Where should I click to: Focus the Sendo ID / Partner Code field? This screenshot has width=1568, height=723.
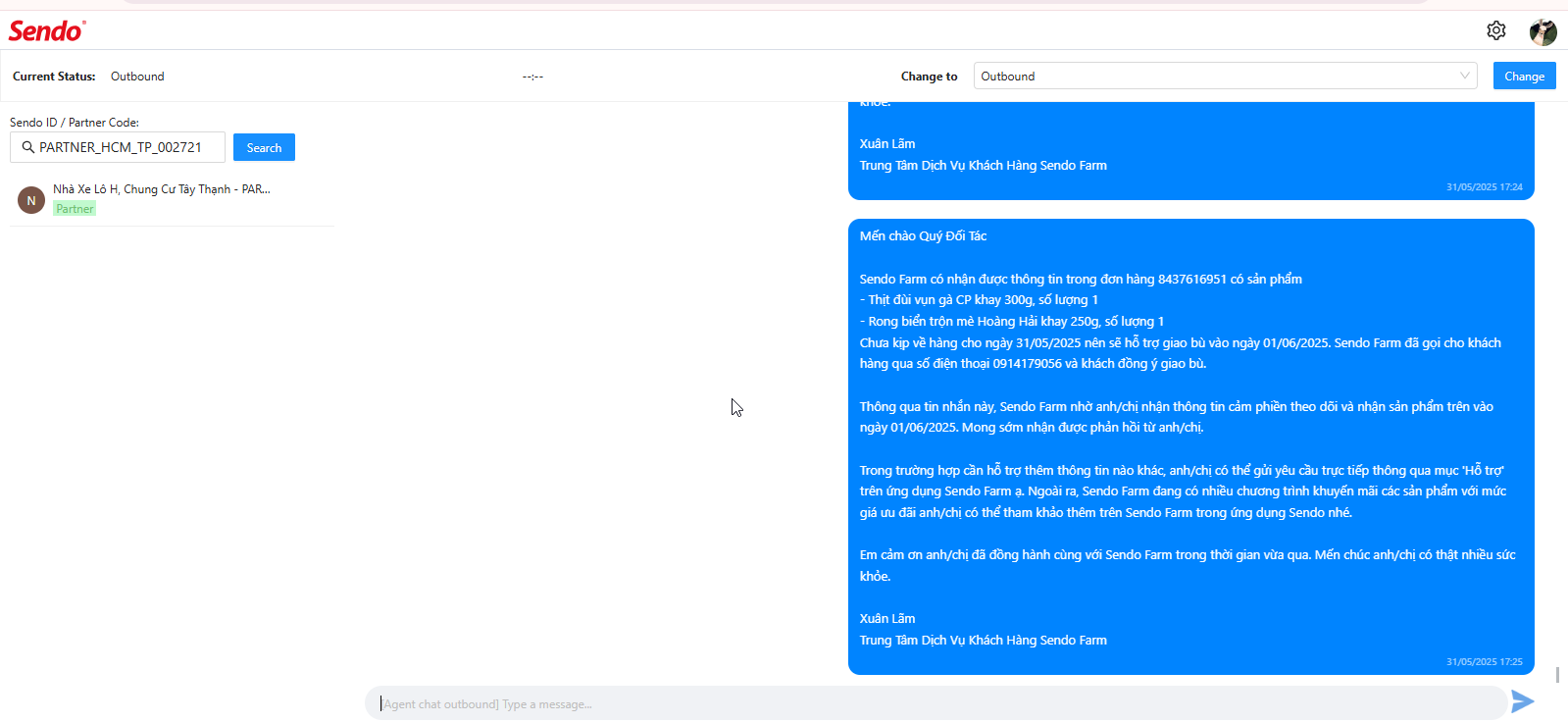click(x=118, y=147)
